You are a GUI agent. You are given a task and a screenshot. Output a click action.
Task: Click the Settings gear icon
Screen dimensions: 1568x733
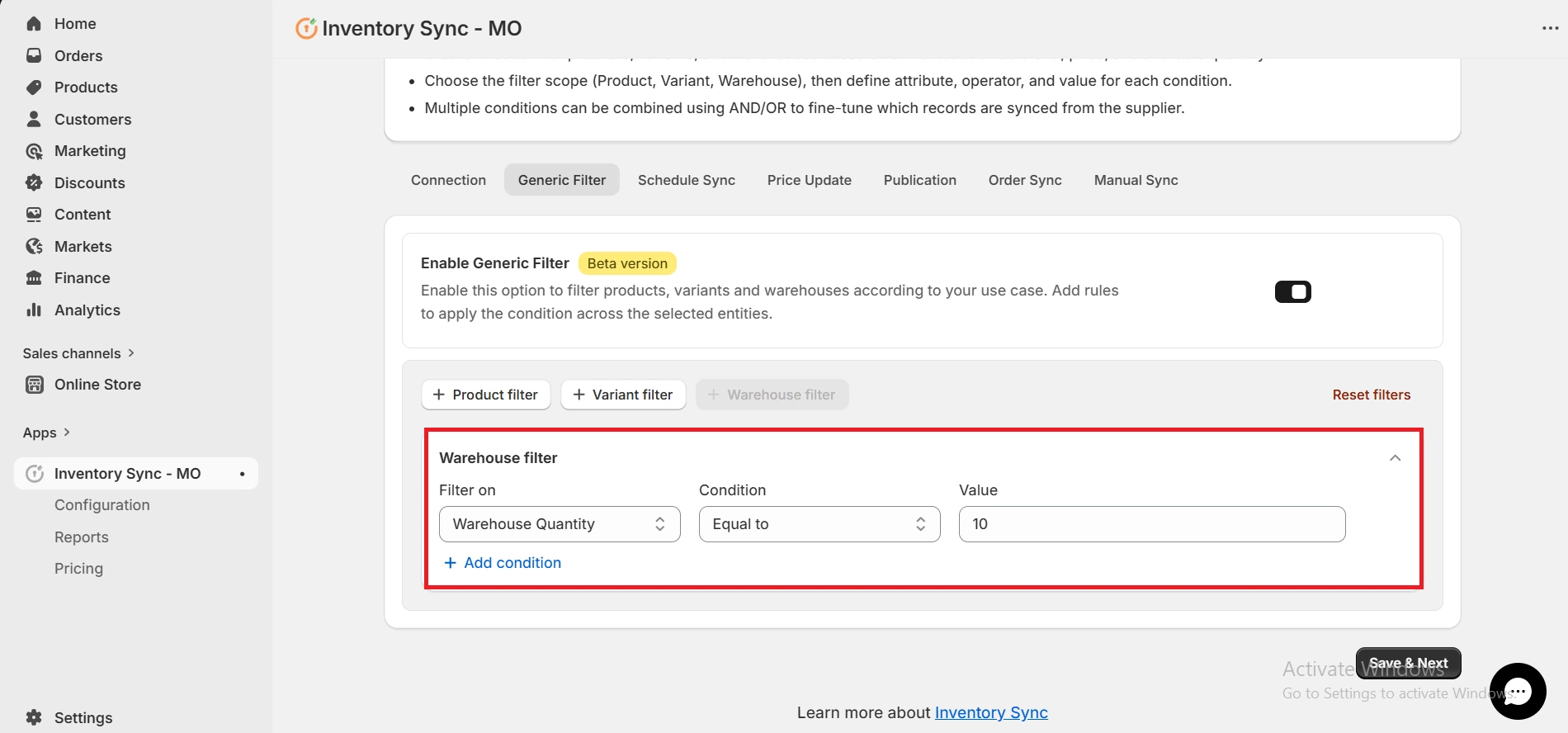point(34,717)
